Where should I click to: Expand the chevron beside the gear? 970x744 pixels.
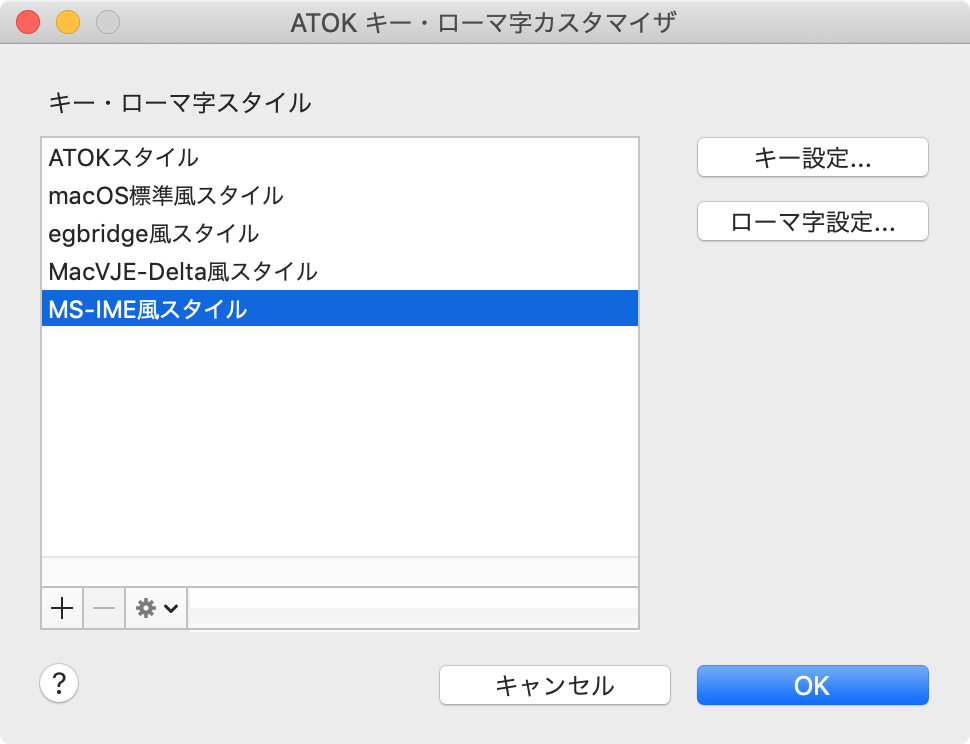click(171, 609)
